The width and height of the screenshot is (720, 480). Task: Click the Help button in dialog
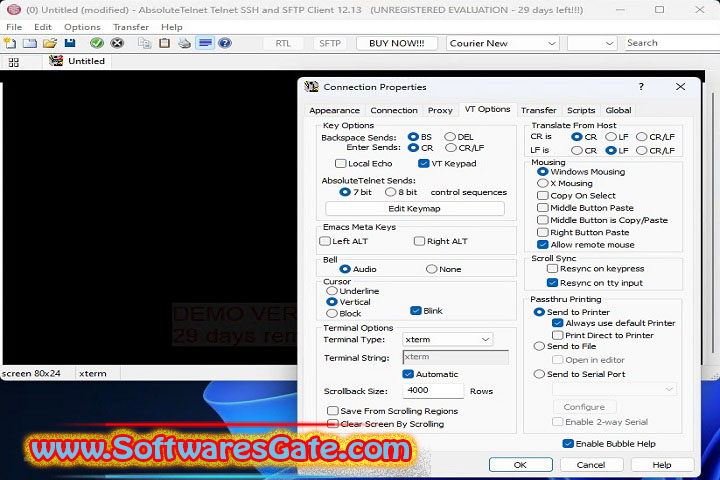click(x=662, y=465)
